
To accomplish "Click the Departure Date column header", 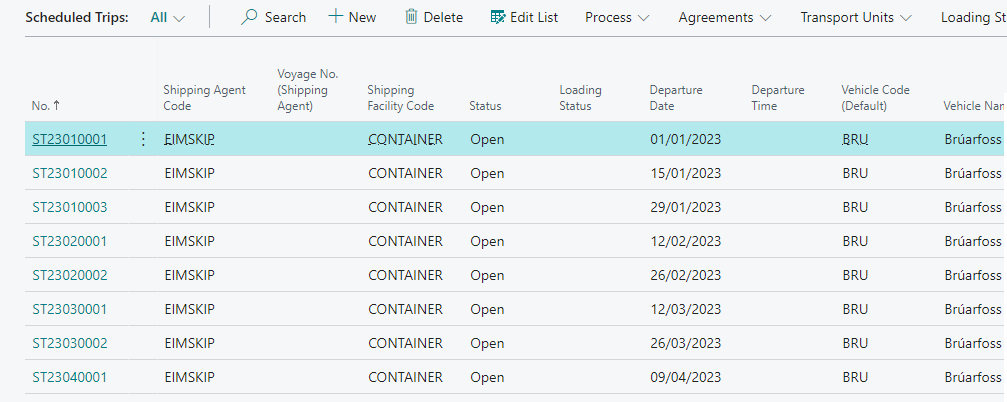I will coord(676,98).
